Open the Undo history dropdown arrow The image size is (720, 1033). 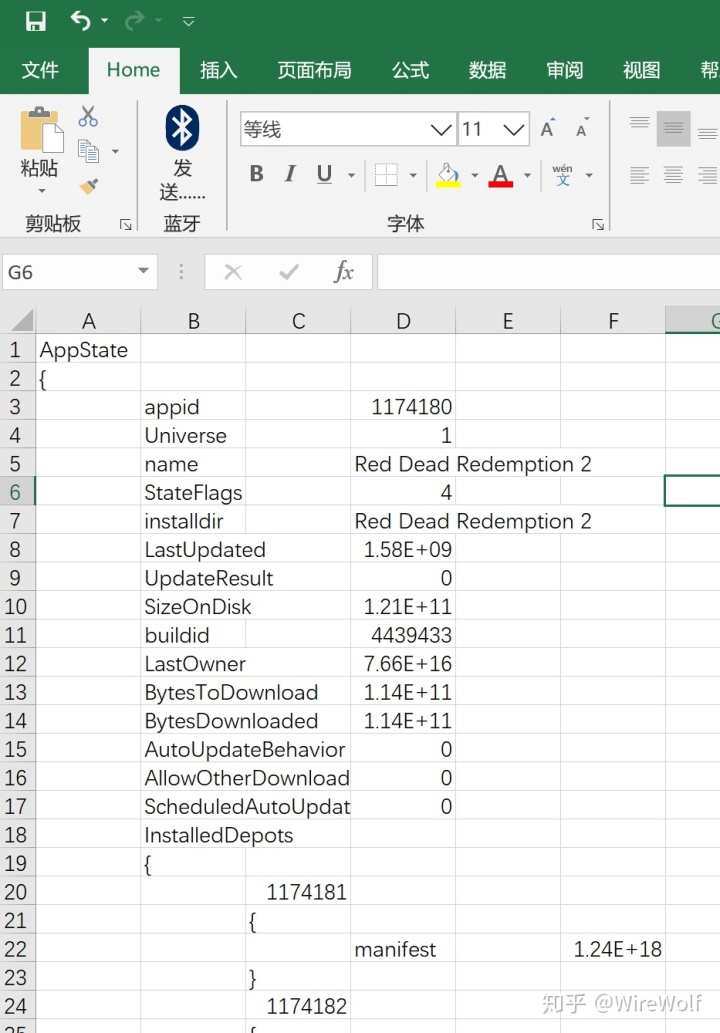[105, 21]
